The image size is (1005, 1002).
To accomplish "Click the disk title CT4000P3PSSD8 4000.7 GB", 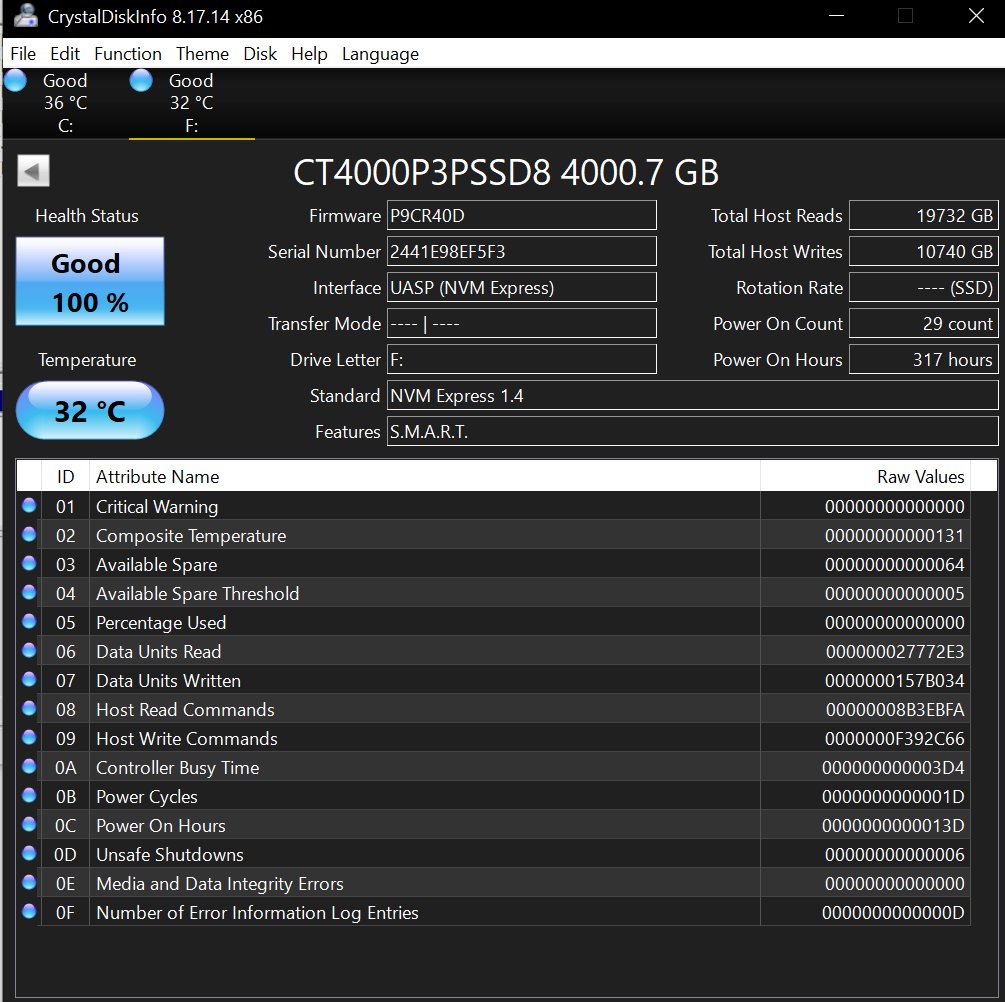I will [x=506, y=172].
